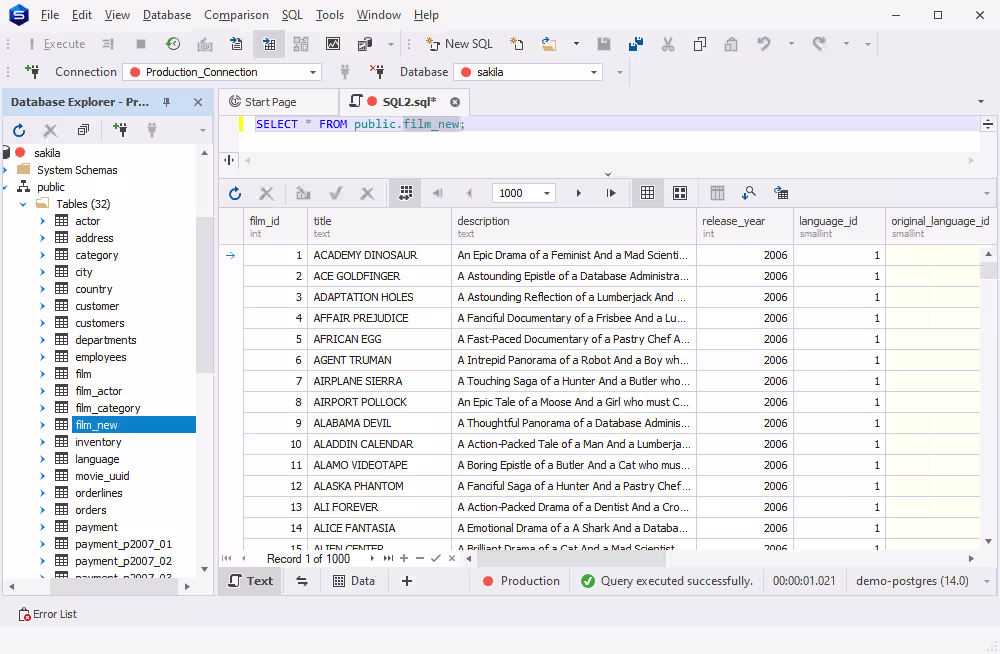This screenshot has width=1000, height=654.
Task: Open the Database menu
Action: (166, 15)
